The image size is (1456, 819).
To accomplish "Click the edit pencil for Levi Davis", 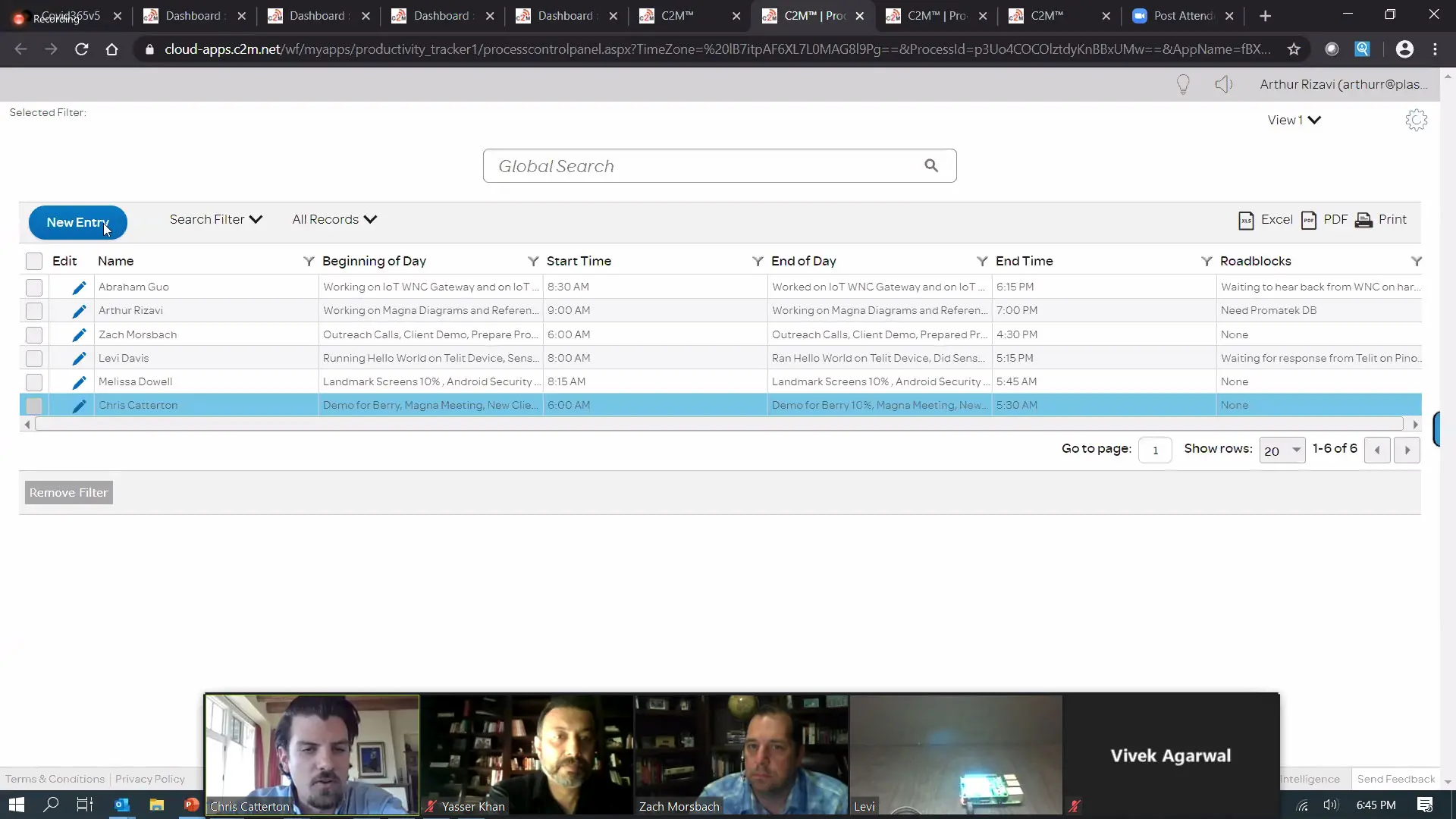I will (79, 359).
